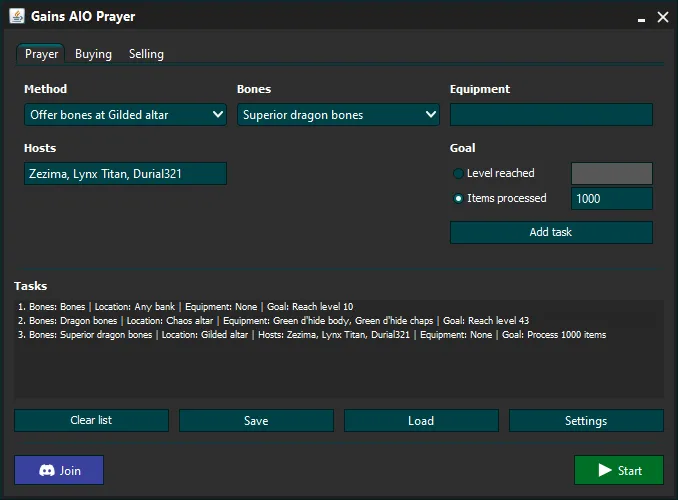Open the Buying tab
Screen dimensions: 678x500
[93, 54]
